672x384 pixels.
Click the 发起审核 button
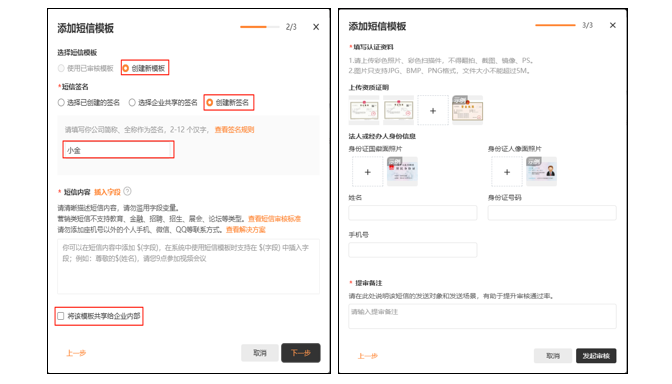tap(596, 355)
